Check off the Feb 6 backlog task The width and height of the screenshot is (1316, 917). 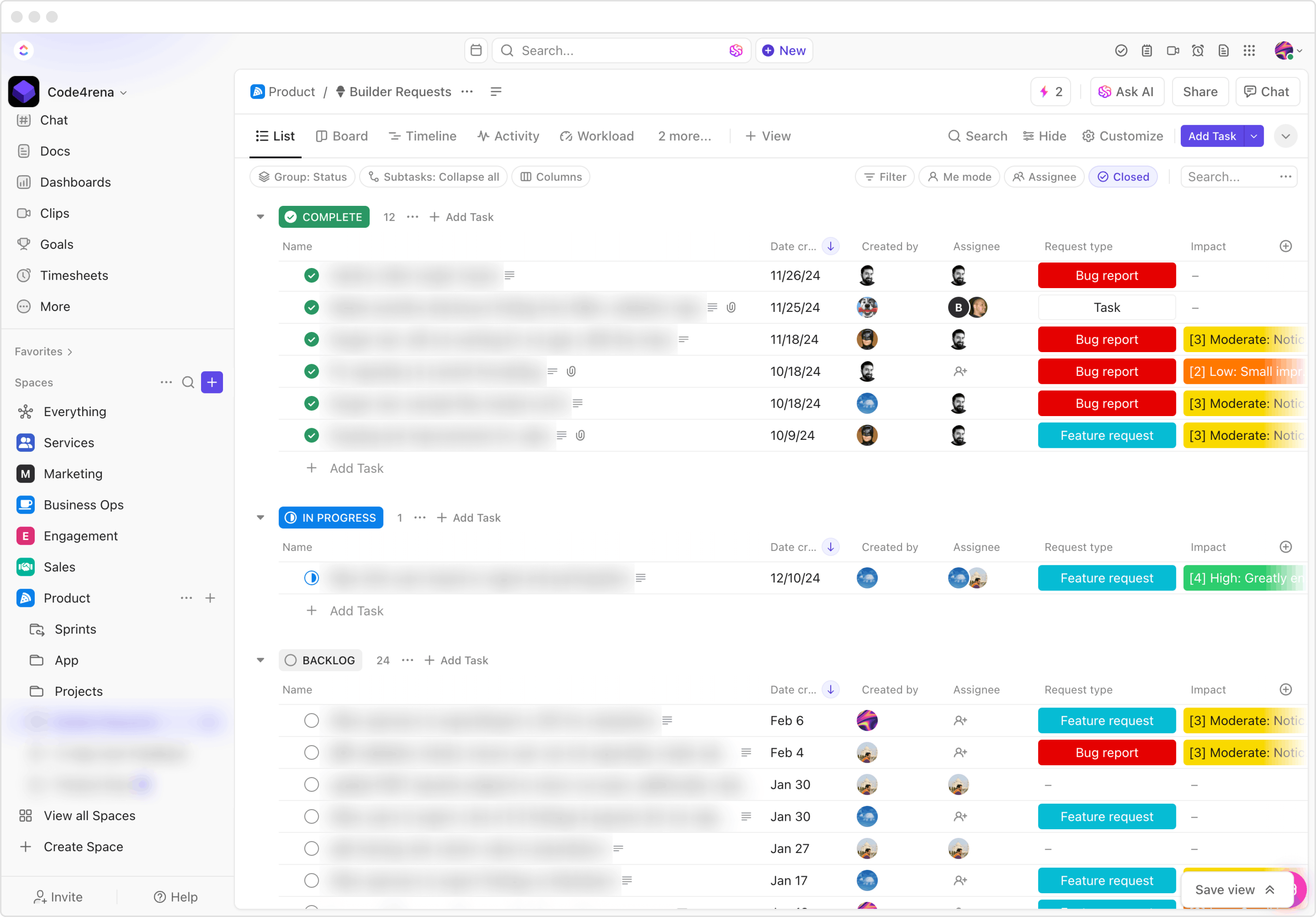coord(311,720)
